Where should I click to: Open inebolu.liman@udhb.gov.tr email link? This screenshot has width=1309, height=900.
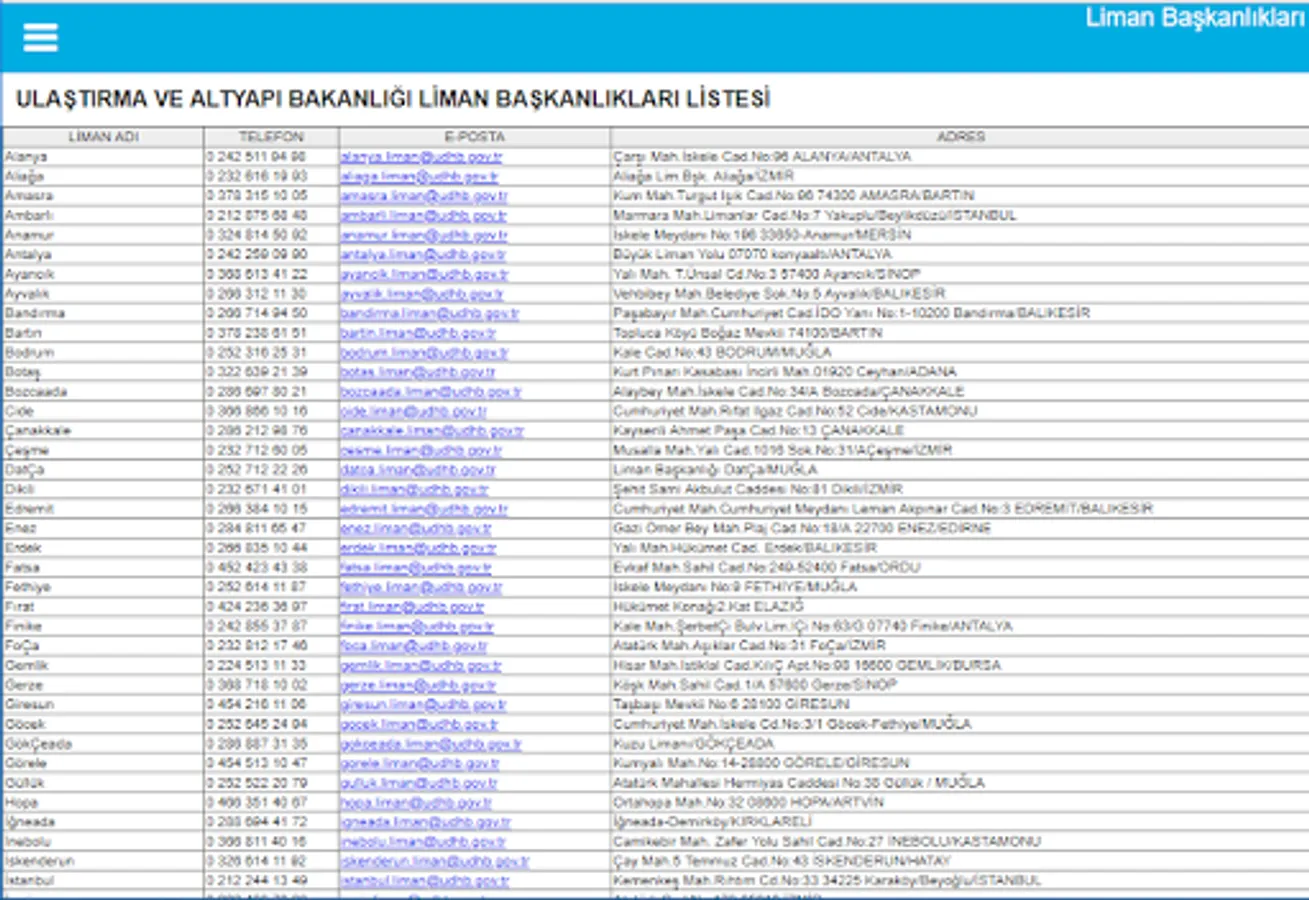423,841
